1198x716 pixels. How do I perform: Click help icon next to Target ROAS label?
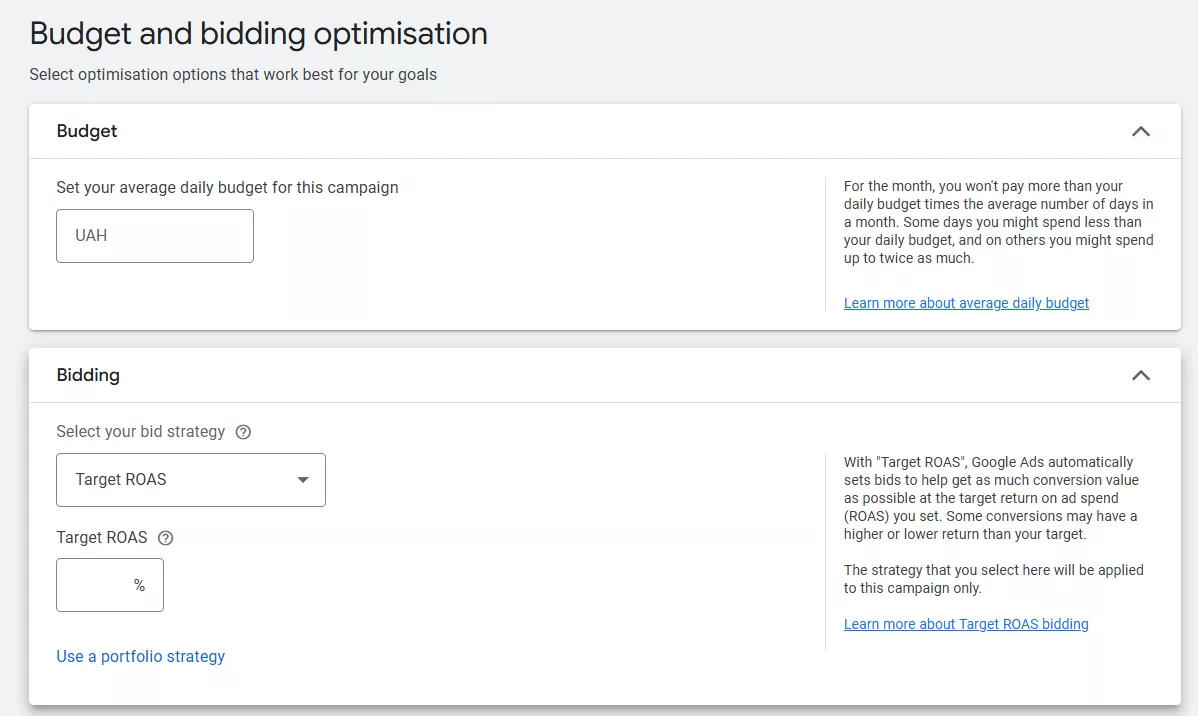pos(166,538)
